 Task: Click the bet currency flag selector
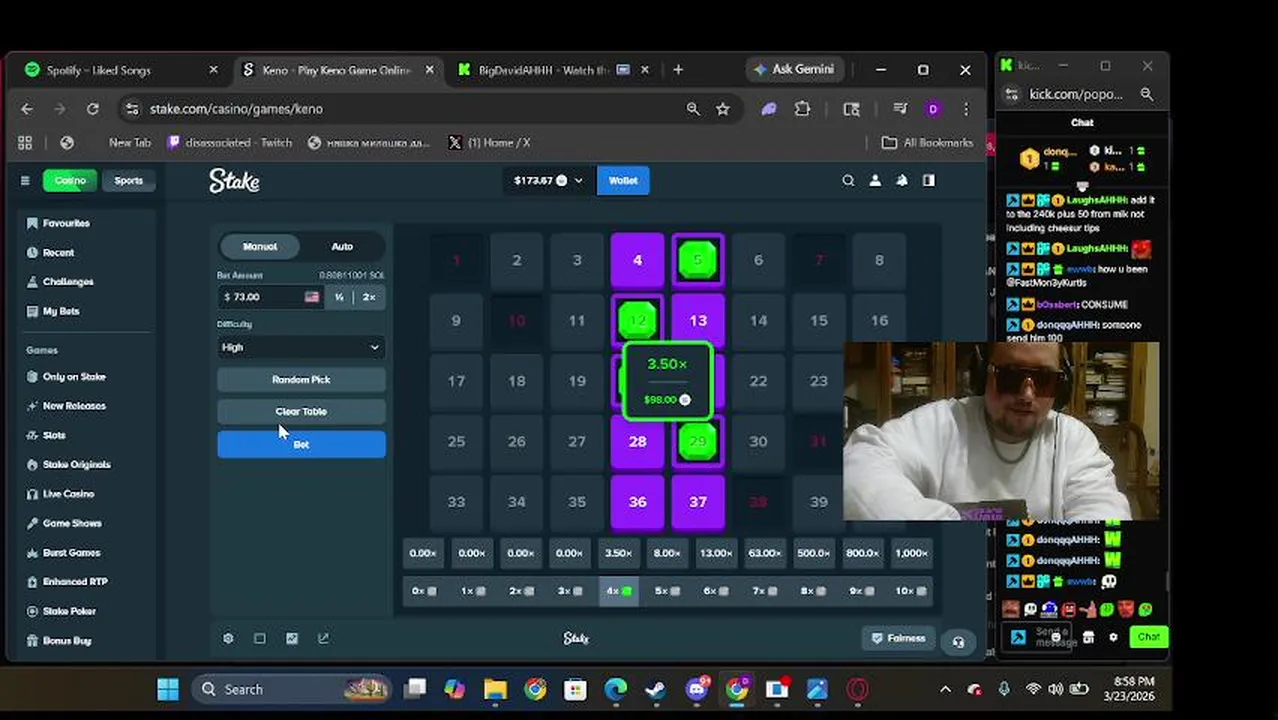tap(312, 297)
